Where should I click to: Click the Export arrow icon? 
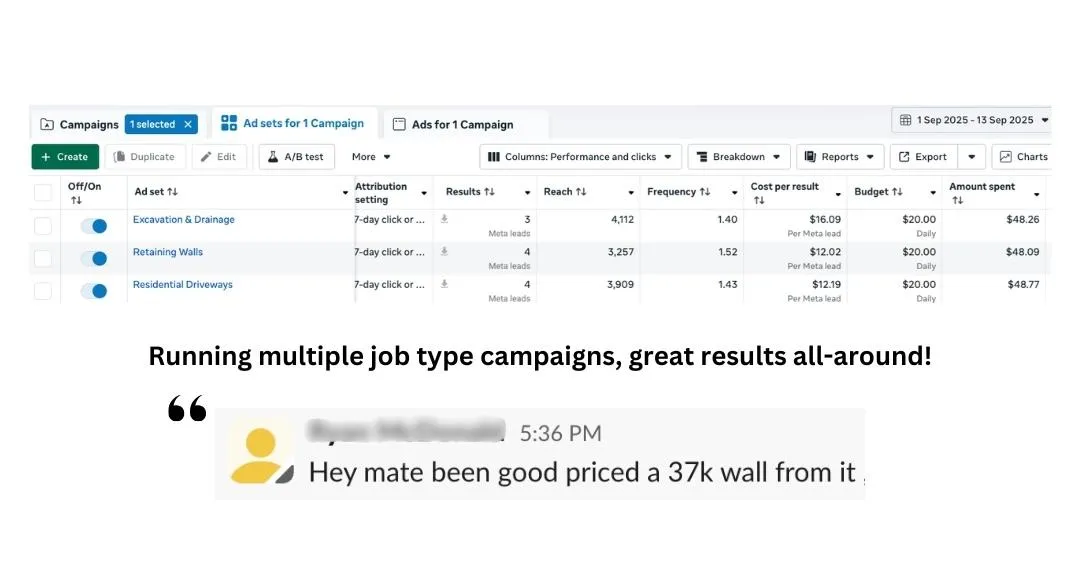click(903, 157)
